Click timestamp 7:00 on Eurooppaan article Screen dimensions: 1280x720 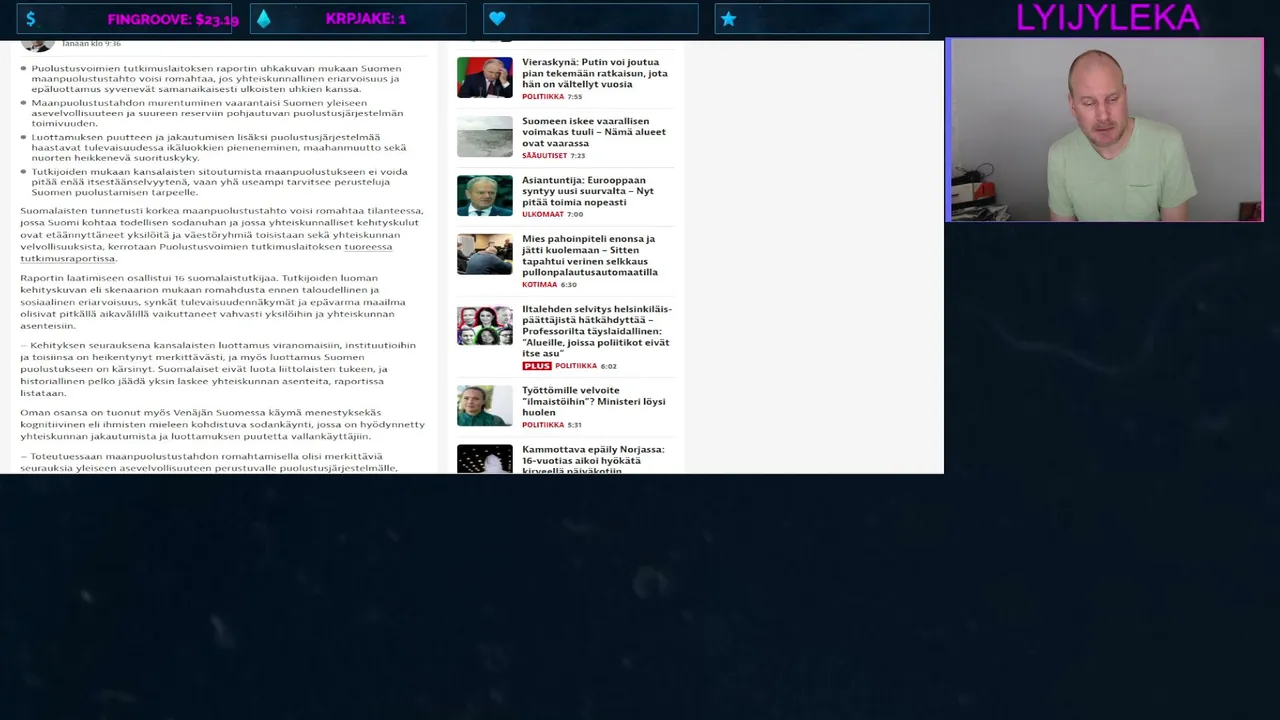[x=574, y=214]
